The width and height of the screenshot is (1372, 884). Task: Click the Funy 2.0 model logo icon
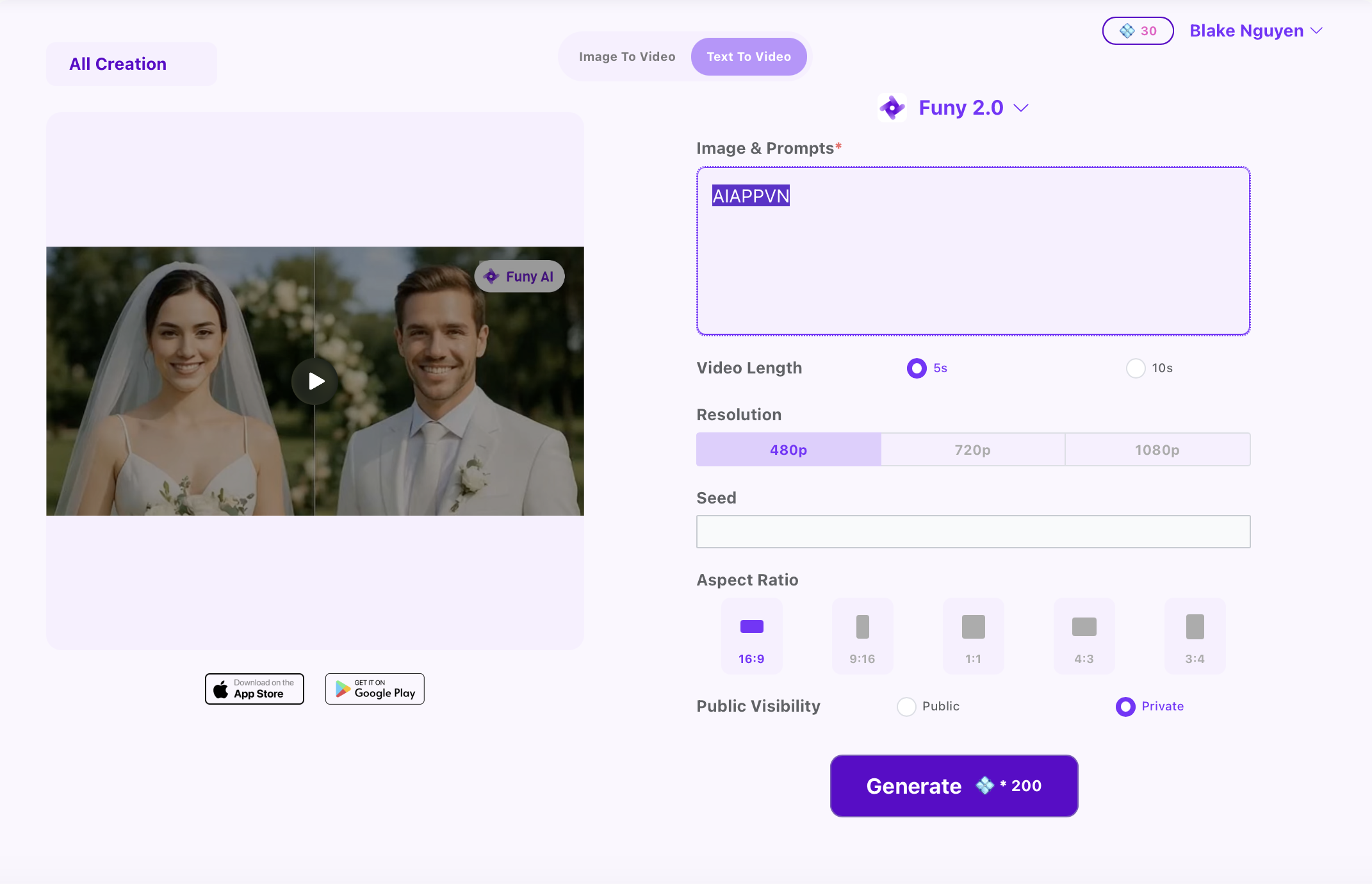(x=892, y=108)
